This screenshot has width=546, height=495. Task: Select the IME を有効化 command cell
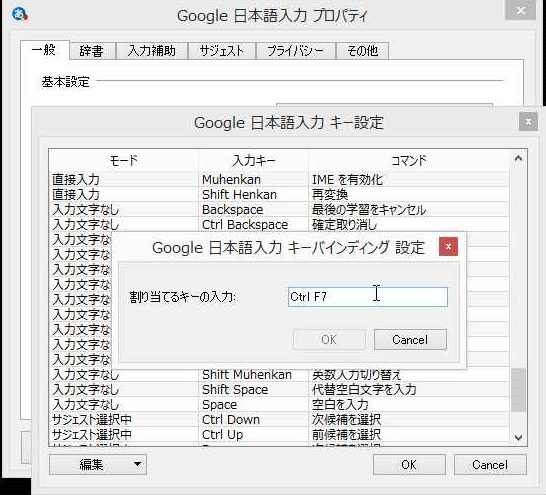(x=409, y=180)
